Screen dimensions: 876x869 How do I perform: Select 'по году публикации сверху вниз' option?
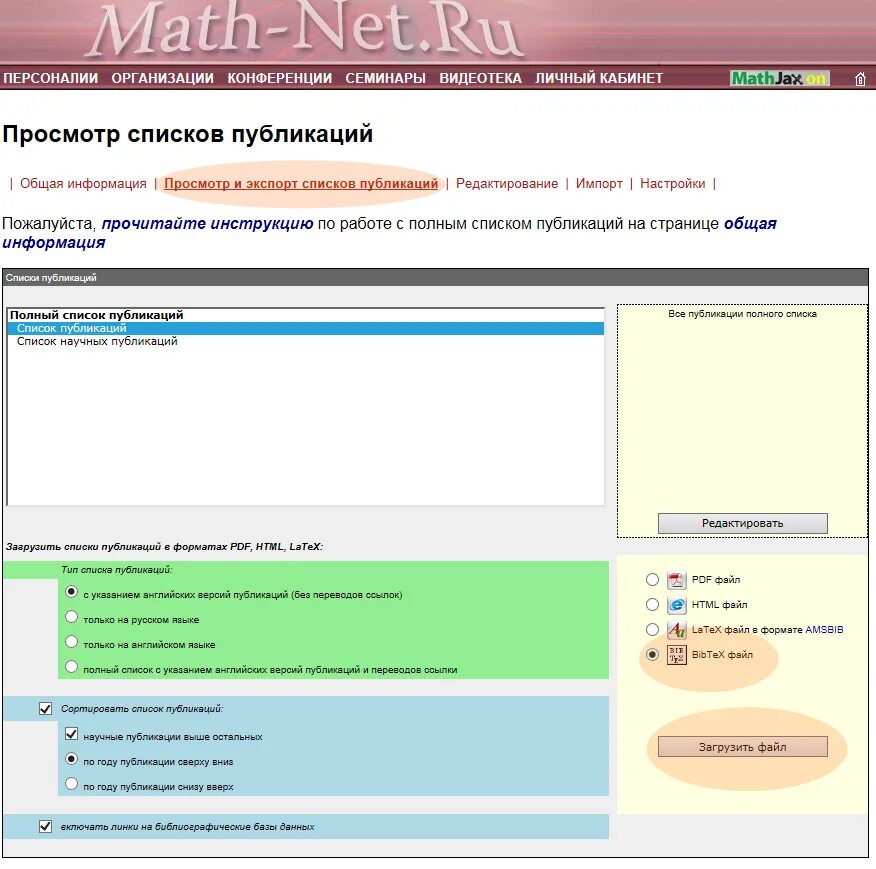tap(72, 759)
